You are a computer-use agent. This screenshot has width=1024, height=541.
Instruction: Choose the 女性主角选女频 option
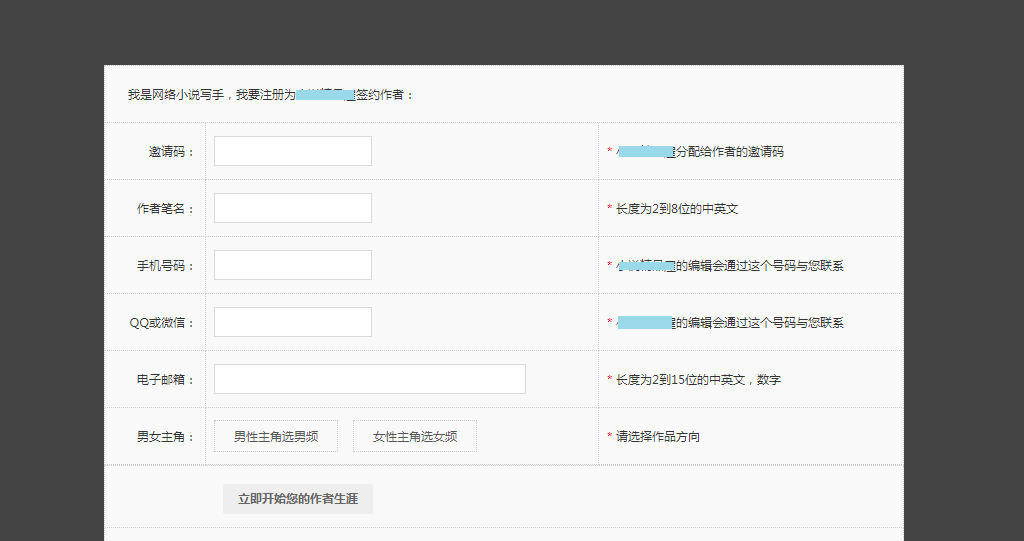point(415,436)
